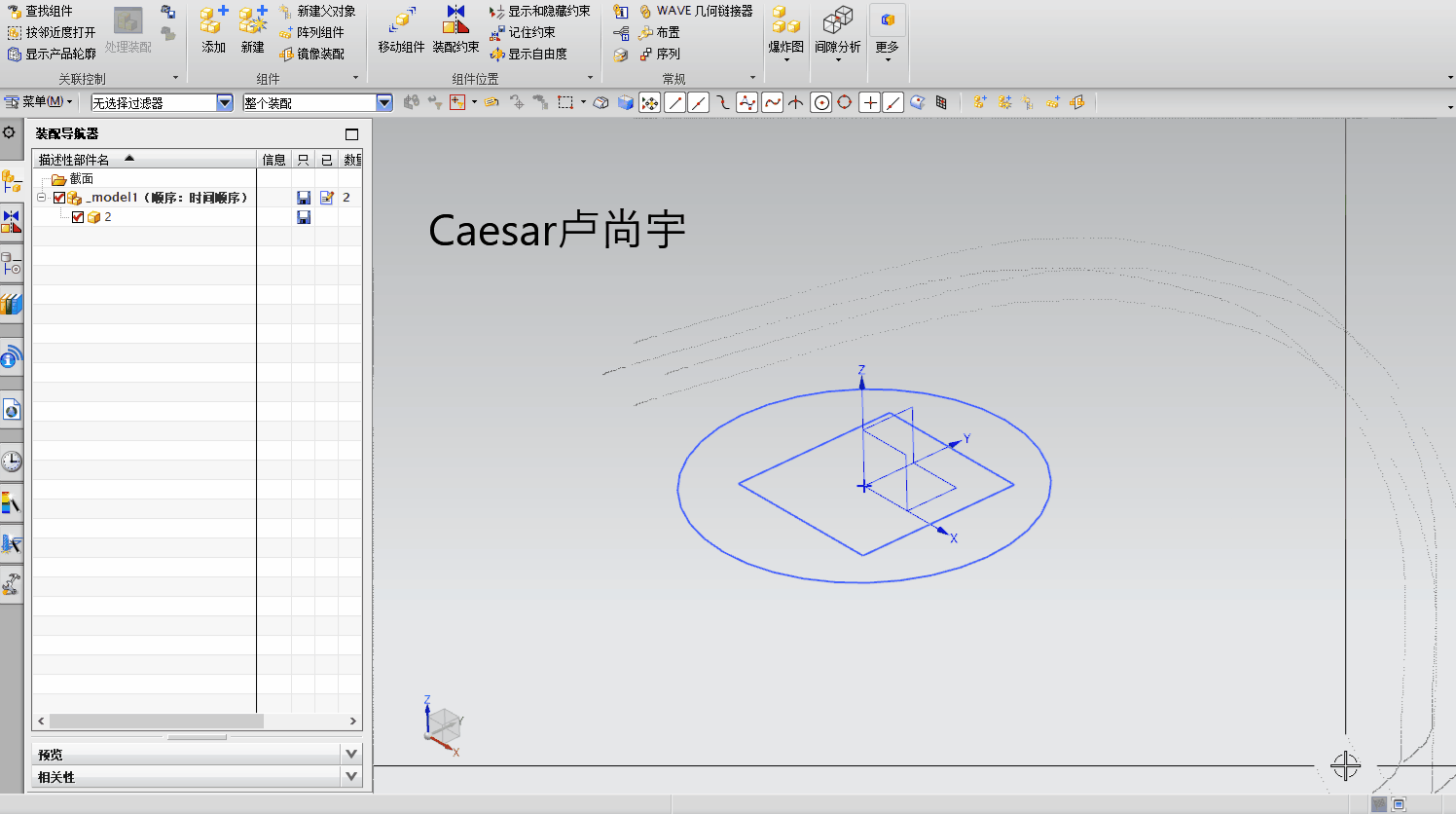
Task: Select the 装配约束 (Assembly Constraints) tool
Action: pyautogui.click(x=455, y=30)
